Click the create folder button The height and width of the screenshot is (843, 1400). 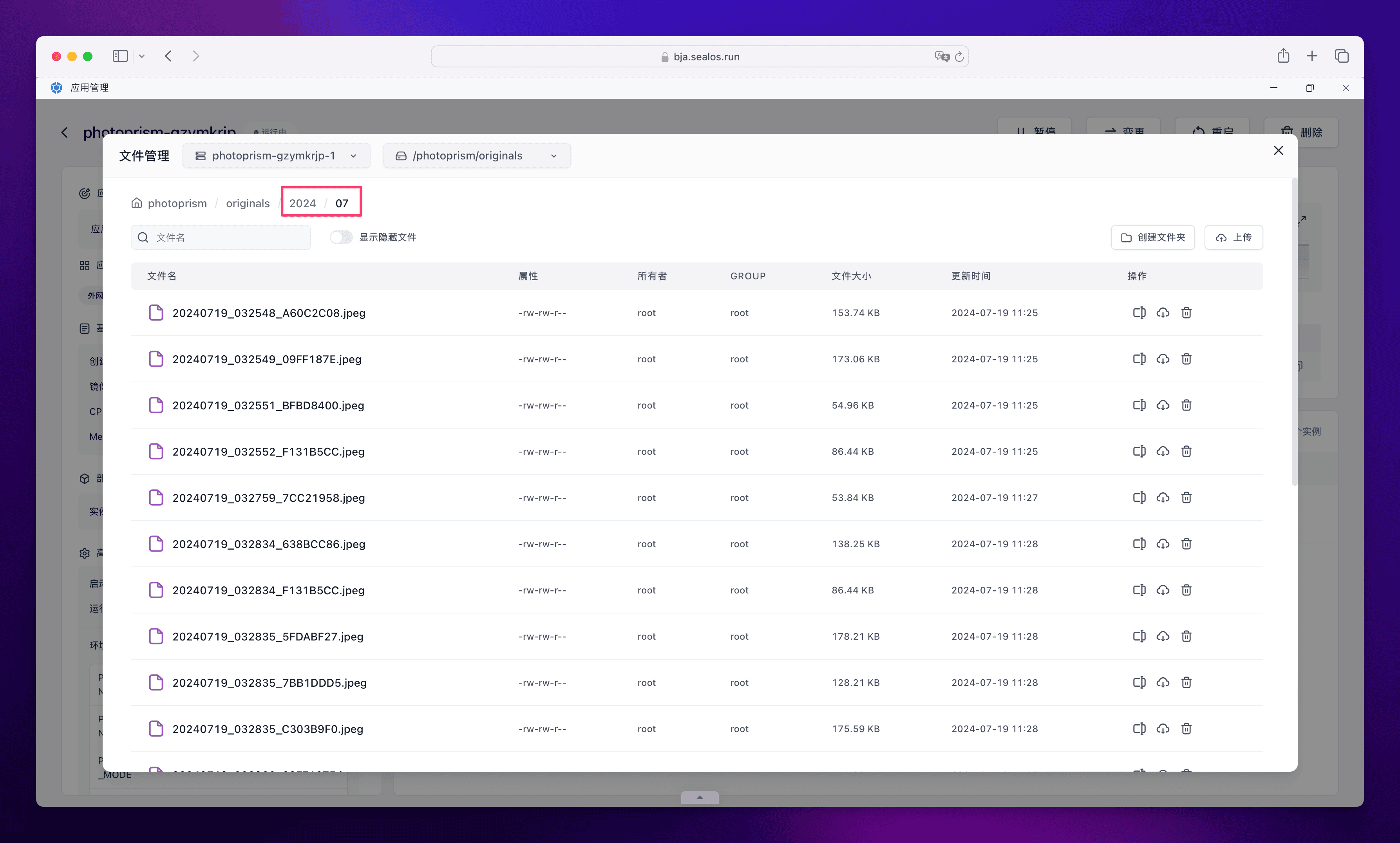pos(1152,237)
